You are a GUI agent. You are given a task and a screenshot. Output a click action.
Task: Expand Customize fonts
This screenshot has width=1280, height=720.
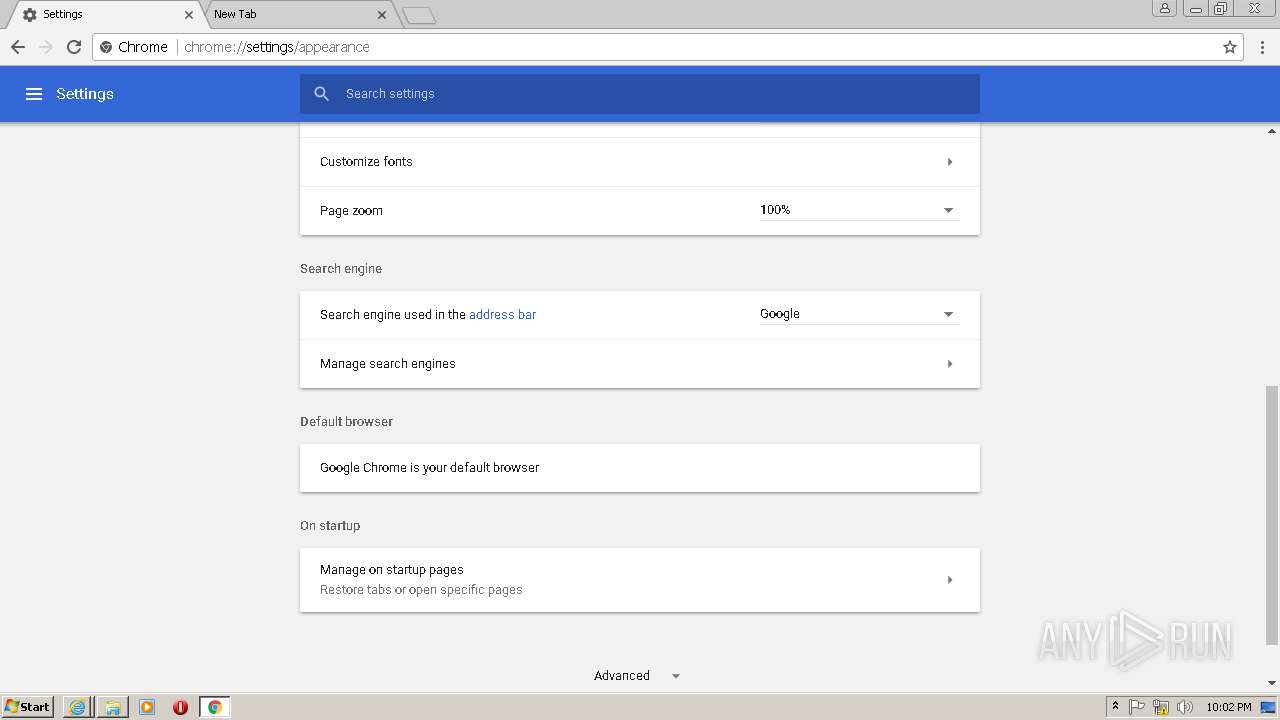tap(640, 162)
